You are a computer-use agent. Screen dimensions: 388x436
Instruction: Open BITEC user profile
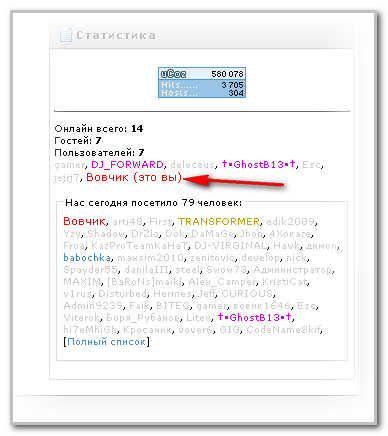[x=173, y=306]
